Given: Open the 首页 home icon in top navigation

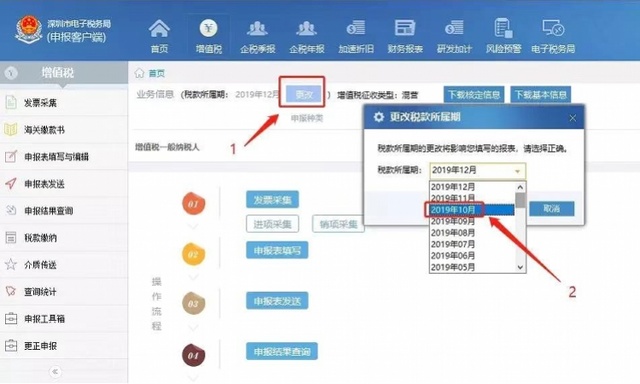Looking at the screenshot, I should (159, 29).
